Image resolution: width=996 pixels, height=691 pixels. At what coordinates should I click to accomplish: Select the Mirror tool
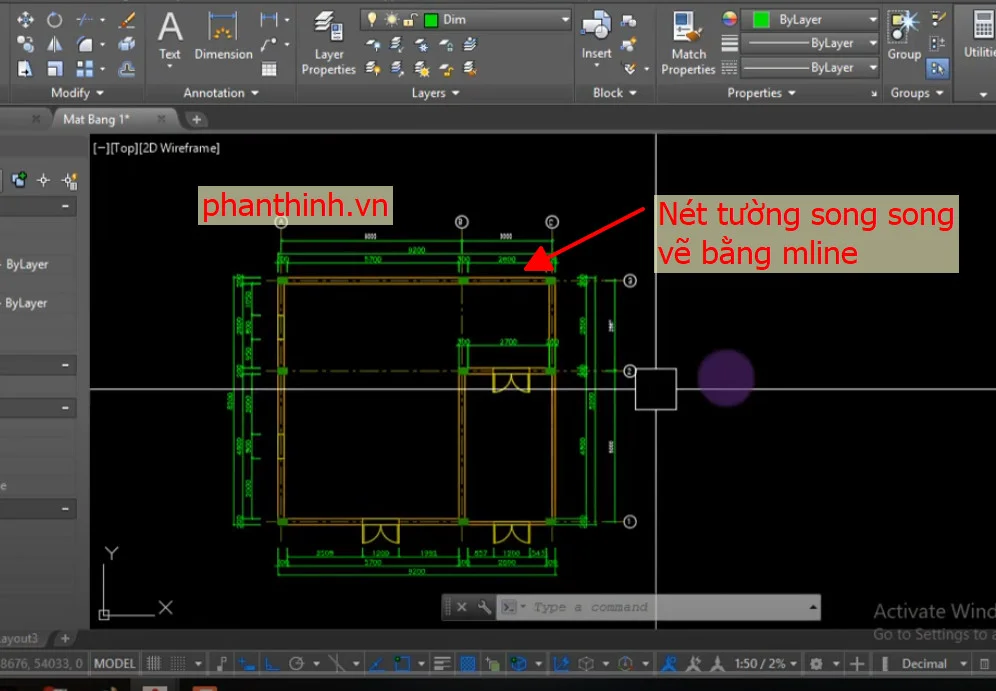pyautogui.click(x=55, y=44)
